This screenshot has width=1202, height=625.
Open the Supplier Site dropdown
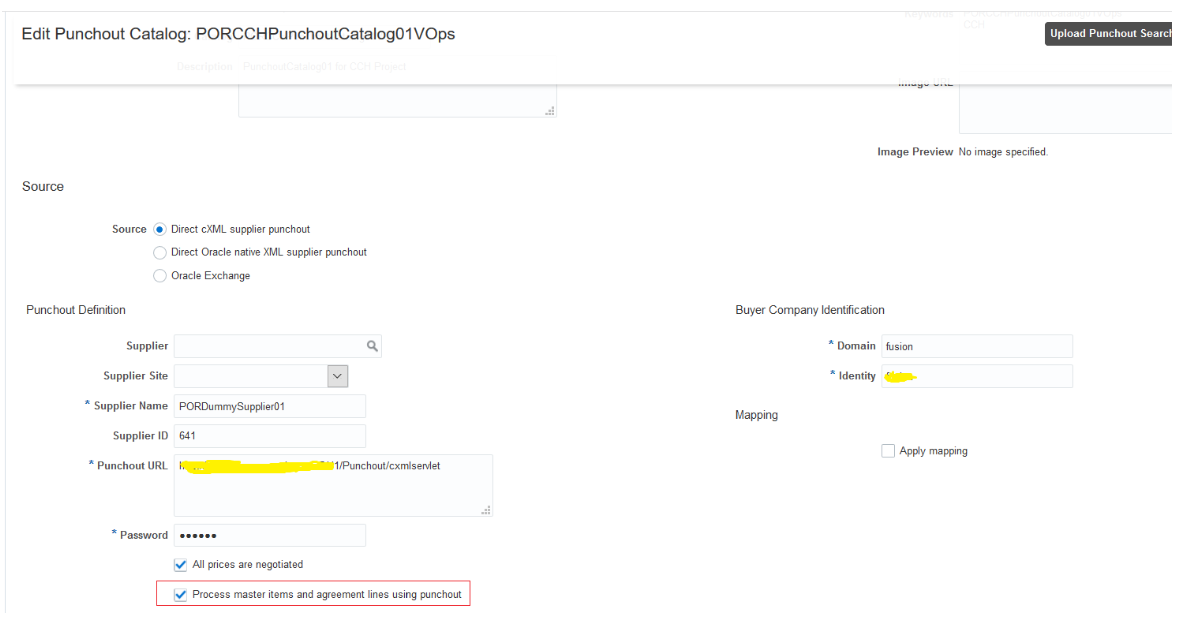click(x=338, y=376)
